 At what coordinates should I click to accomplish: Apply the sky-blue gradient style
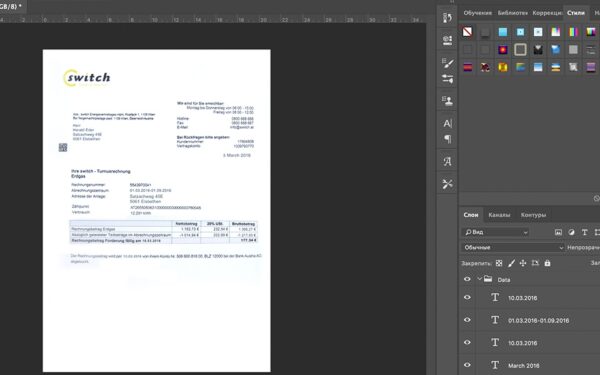[538, 67]
